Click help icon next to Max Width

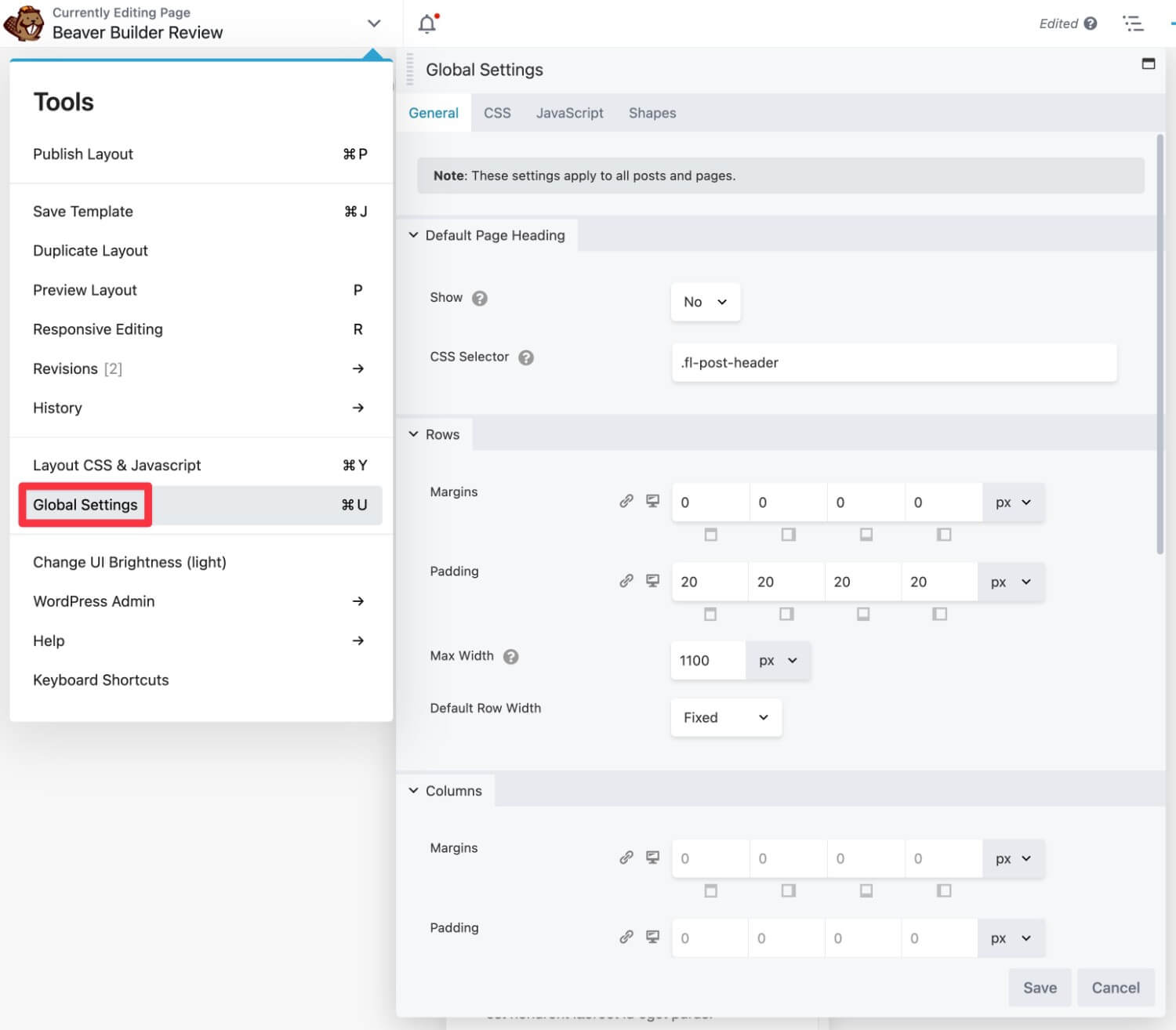(510, 657)
